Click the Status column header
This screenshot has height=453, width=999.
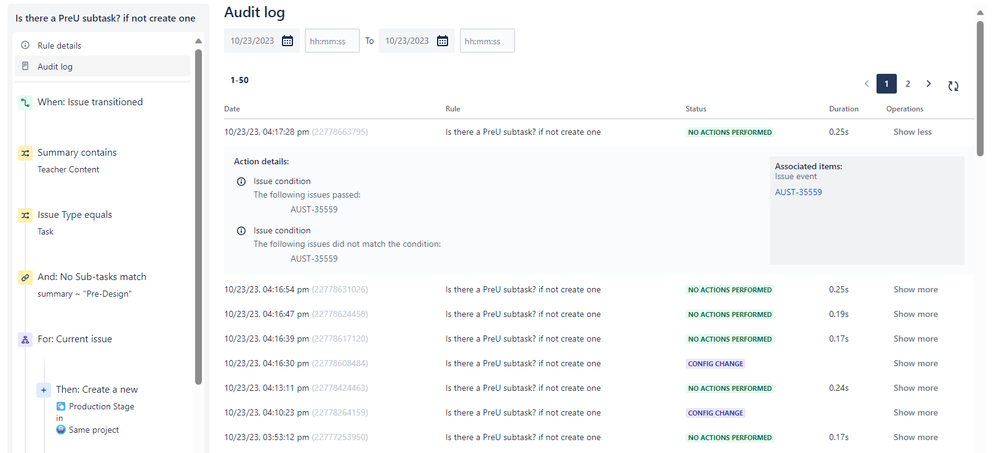click(x=696, y=109)
